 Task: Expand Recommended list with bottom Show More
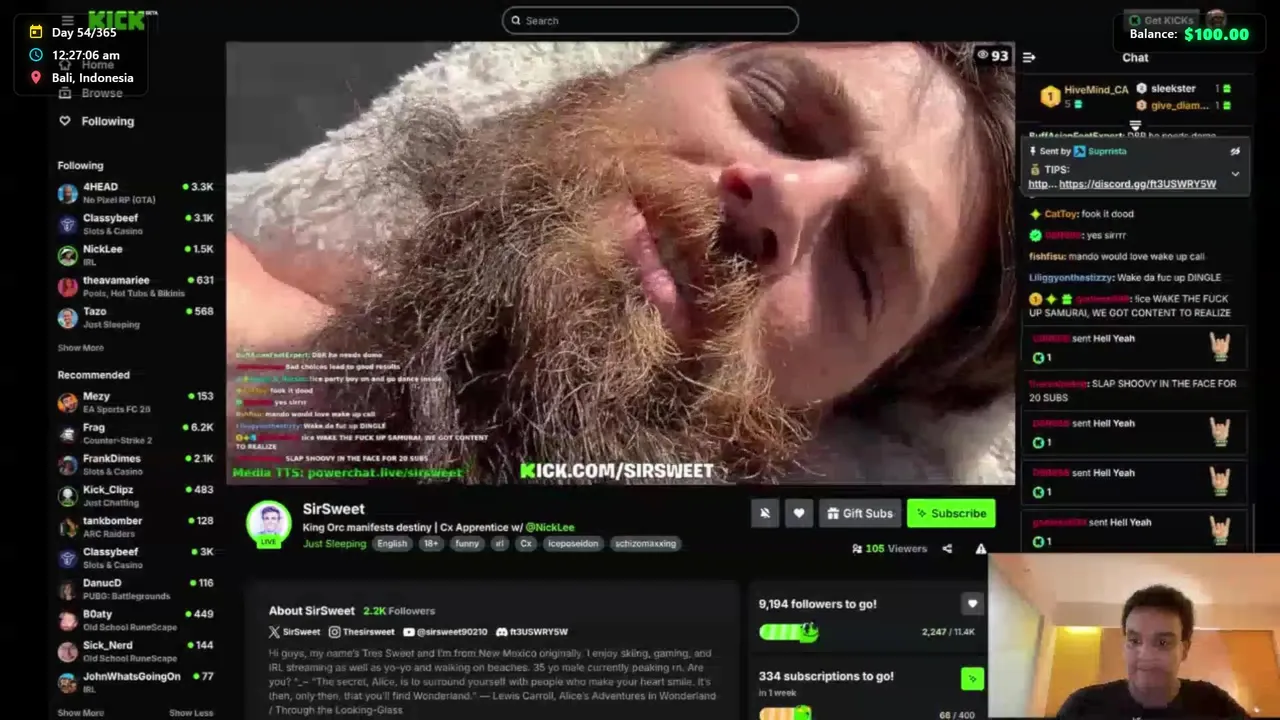(80, 713)
